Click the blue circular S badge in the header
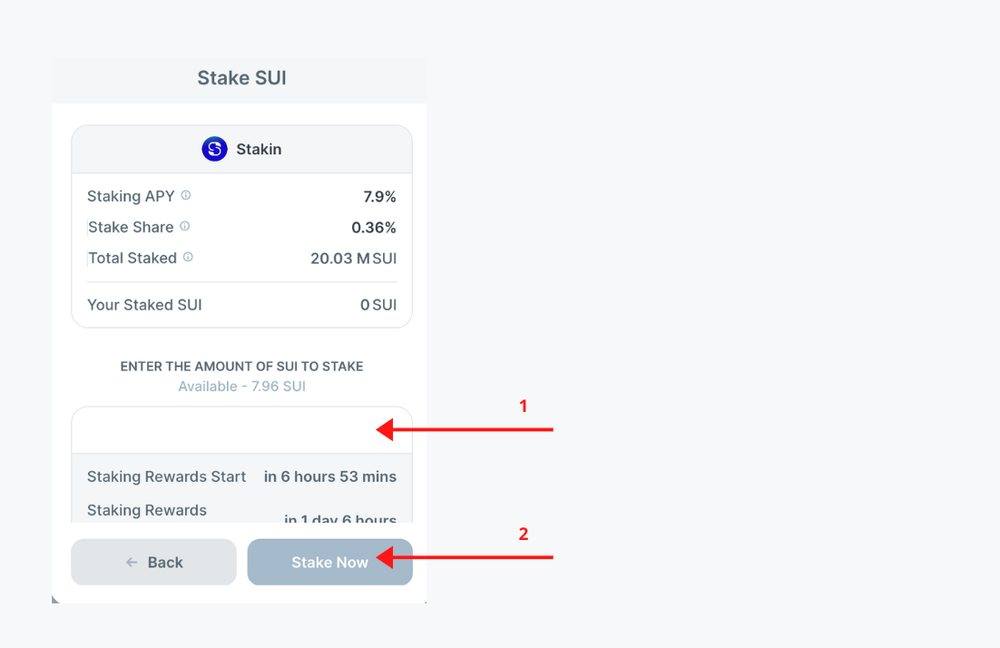1000x648 pixels. (213, 148)
